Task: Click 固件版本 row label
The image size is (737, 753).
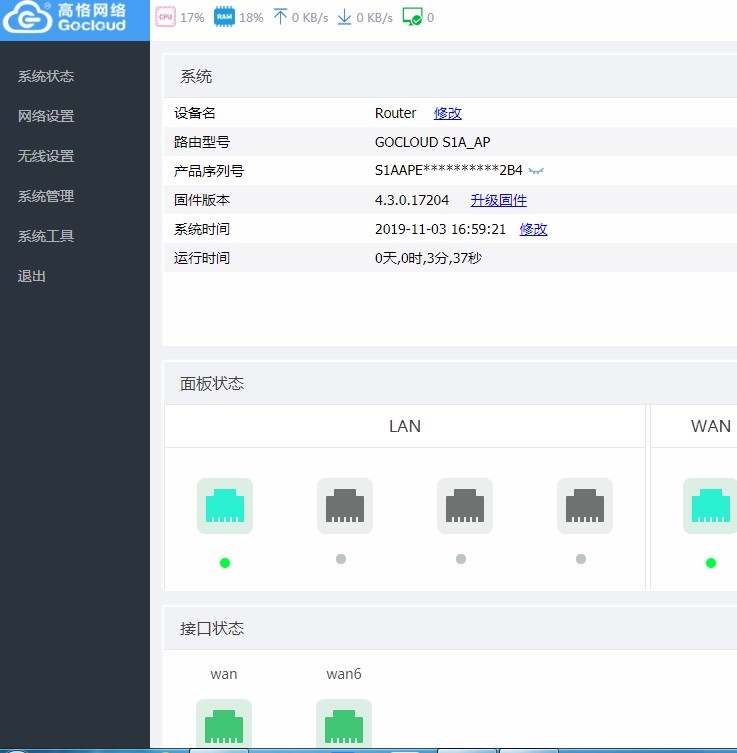Action: [x=202, y=200]
